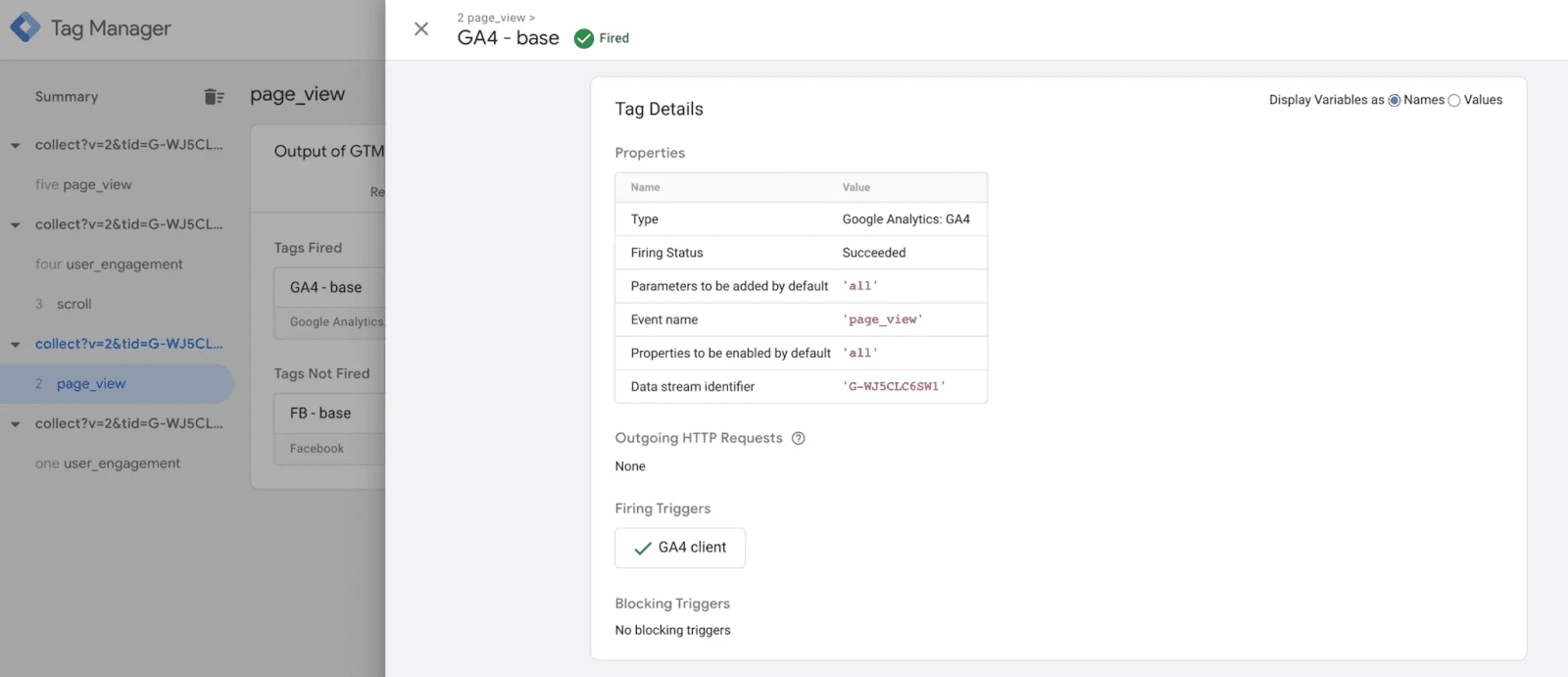Collapse the last collect request group
The height and width of the screenshot is (677, 1568).
(15, 424)
